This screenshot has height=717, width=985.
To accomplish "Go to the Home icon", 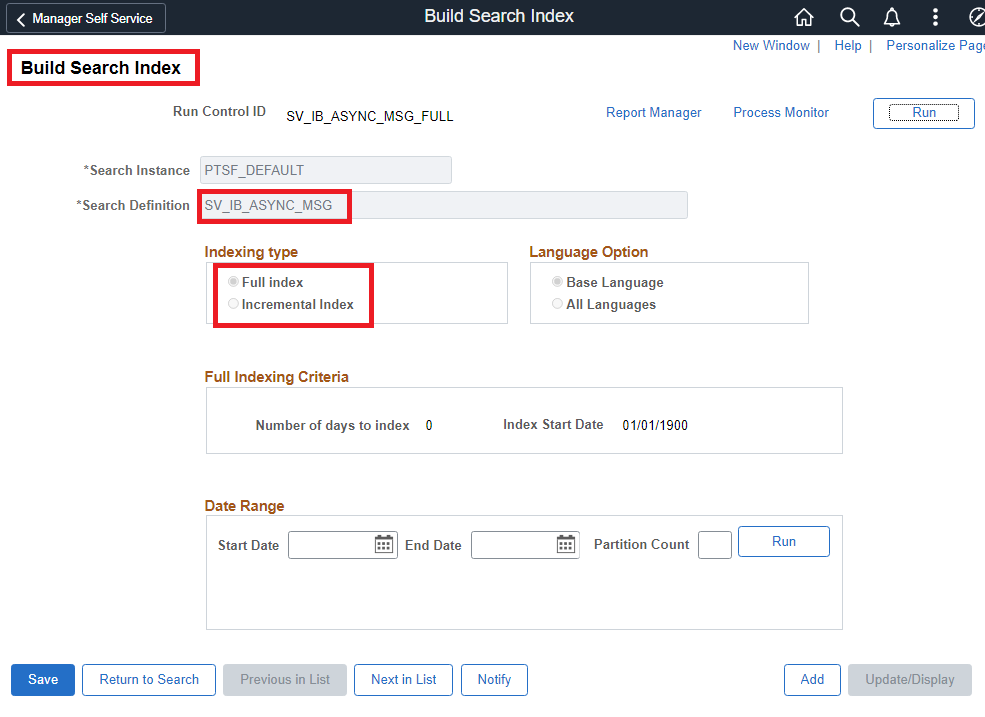I will pyautogui.click(x=804, y=17).
